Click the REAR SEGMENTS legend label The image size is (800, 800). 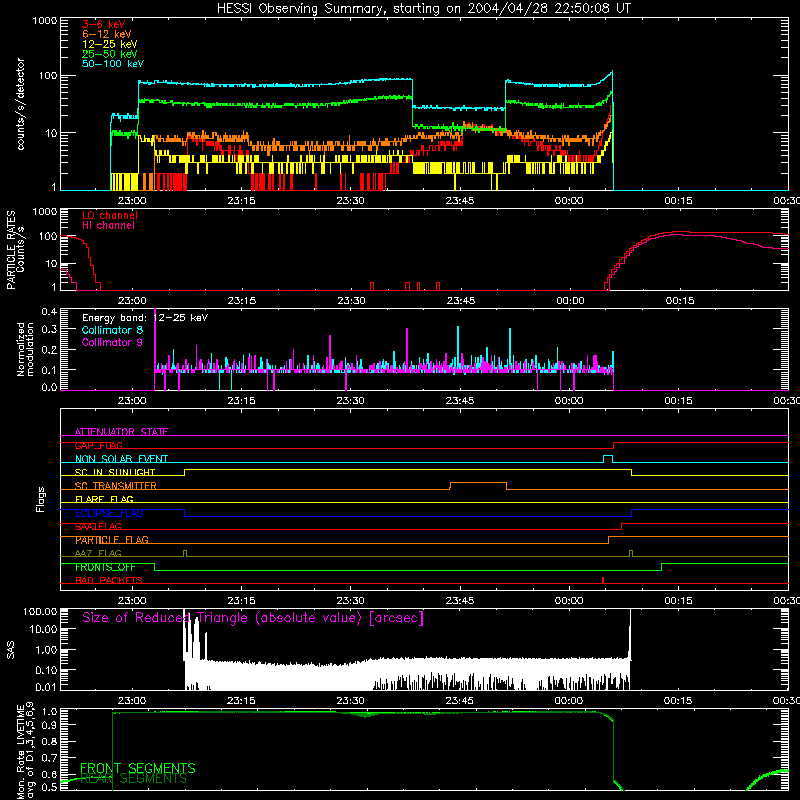point(134,779)
